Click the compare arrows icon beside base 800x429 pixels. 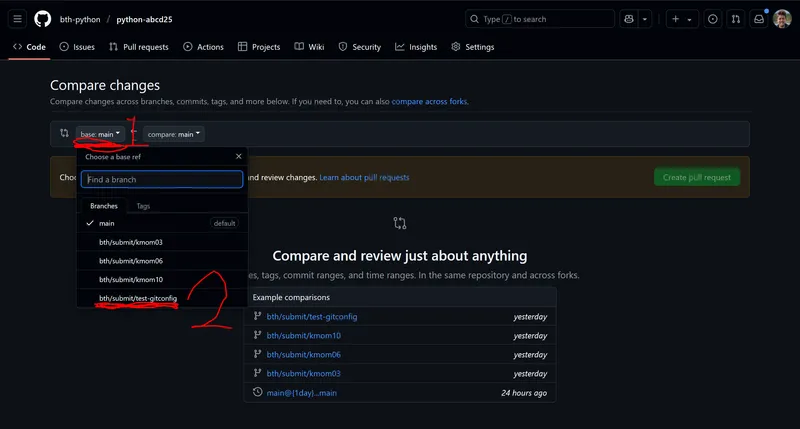coord(64,133)
